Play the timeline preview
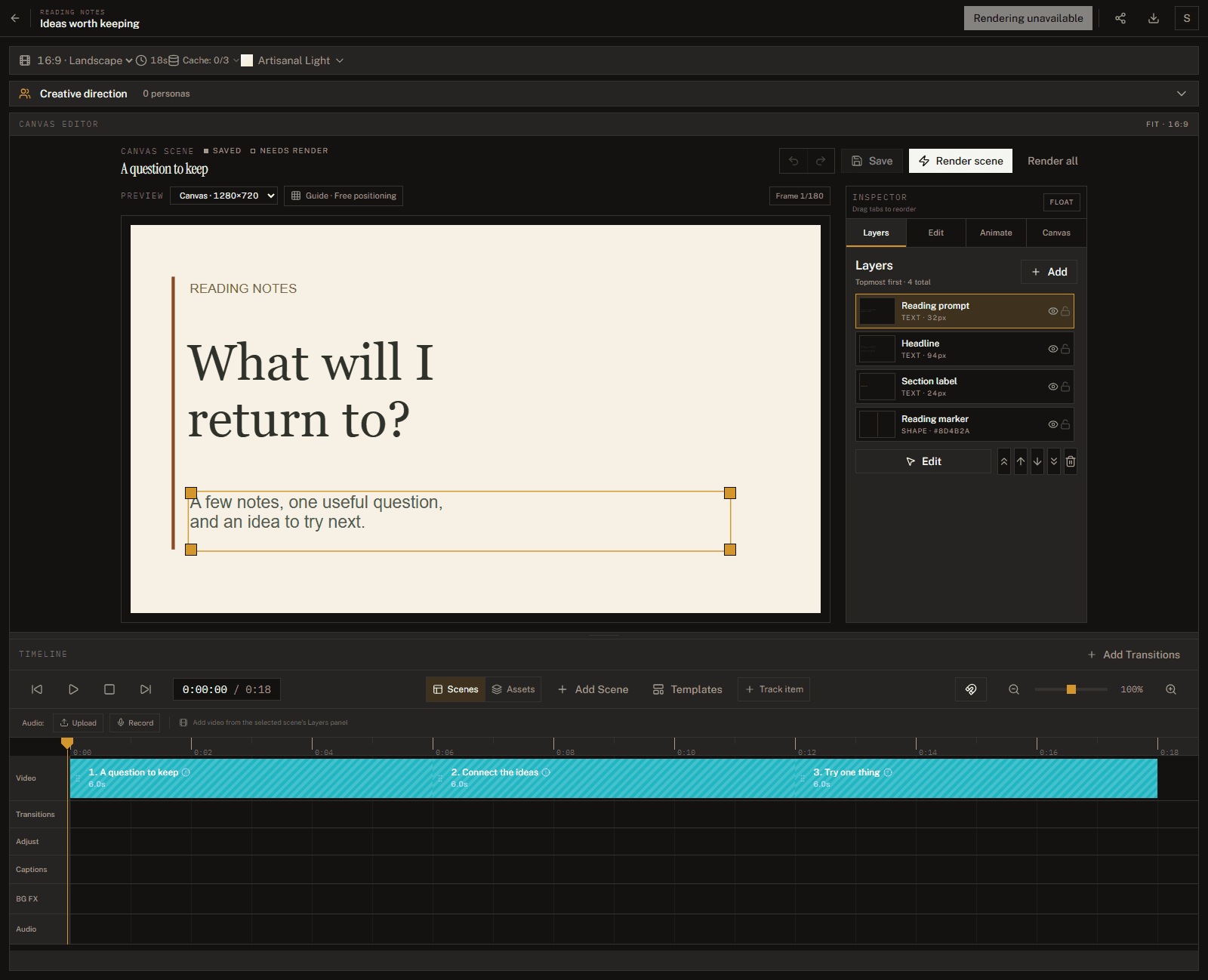The height and width of the screenshot is (980, 1208). click(73, 689)
